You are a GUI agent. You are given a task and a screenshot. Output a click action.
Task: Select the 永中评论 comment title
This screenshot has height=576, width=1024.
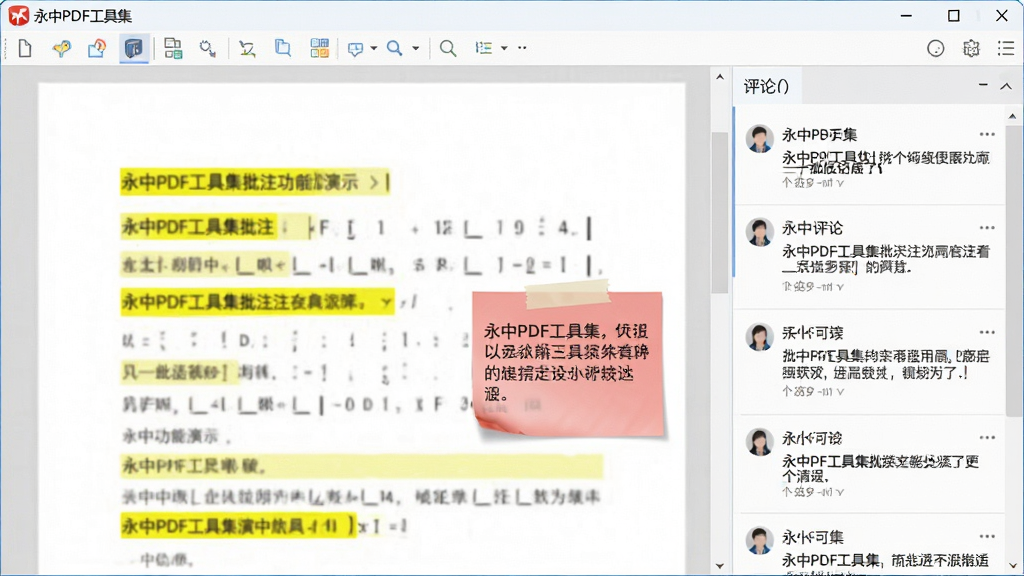pos(812,228)
